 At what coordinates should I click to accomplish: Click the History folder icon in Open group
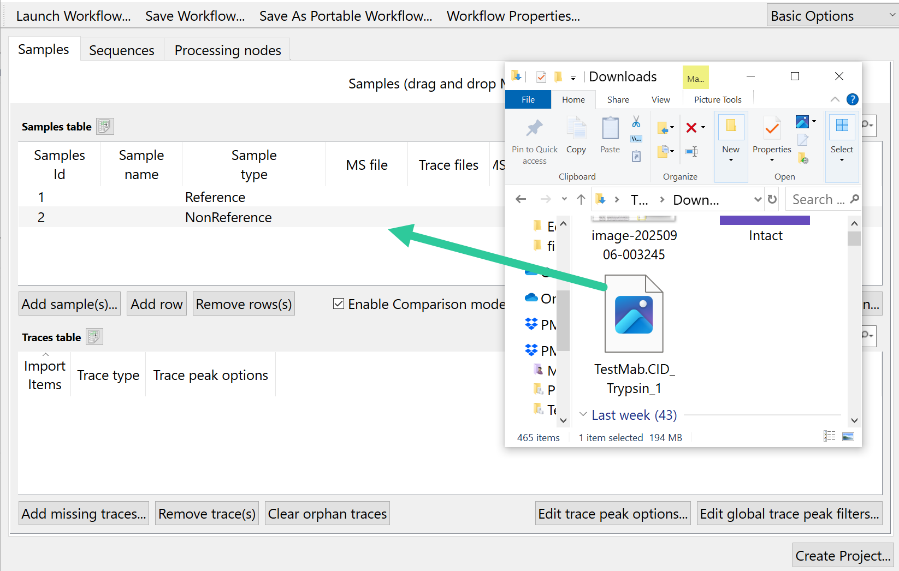803,158
